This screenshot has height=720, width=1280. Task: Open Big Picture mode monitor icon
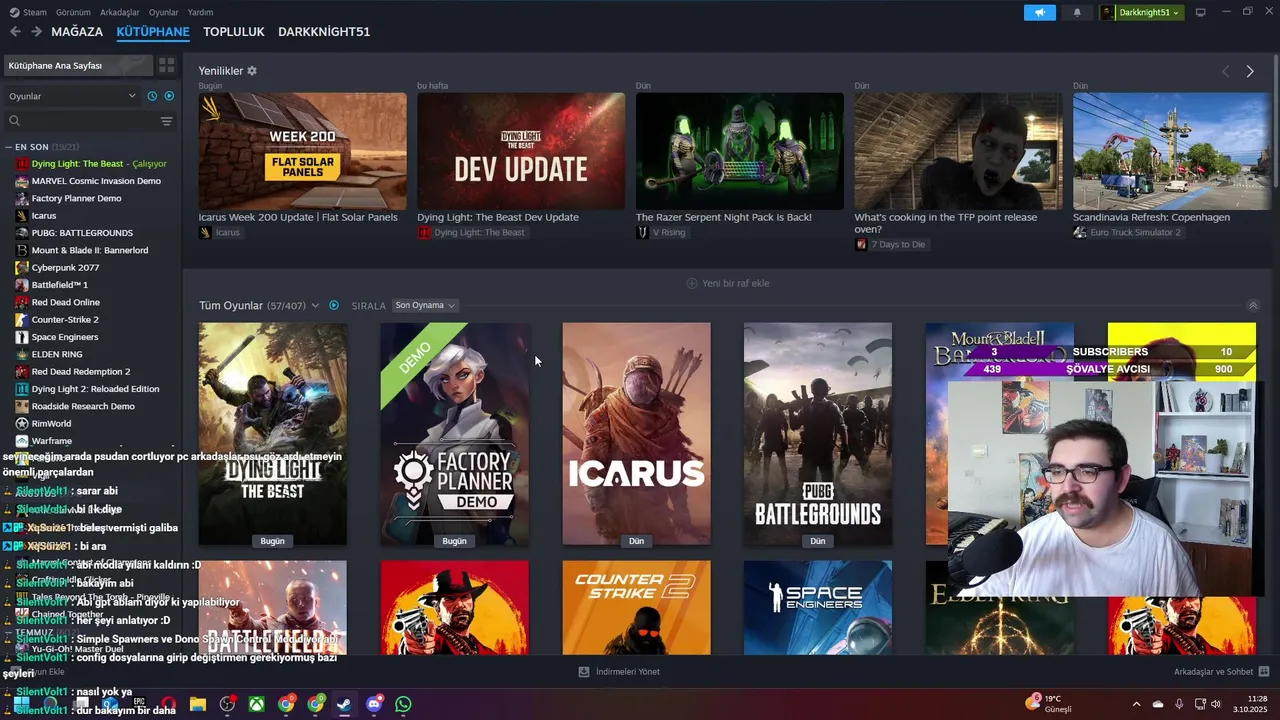coord(1200,12)
